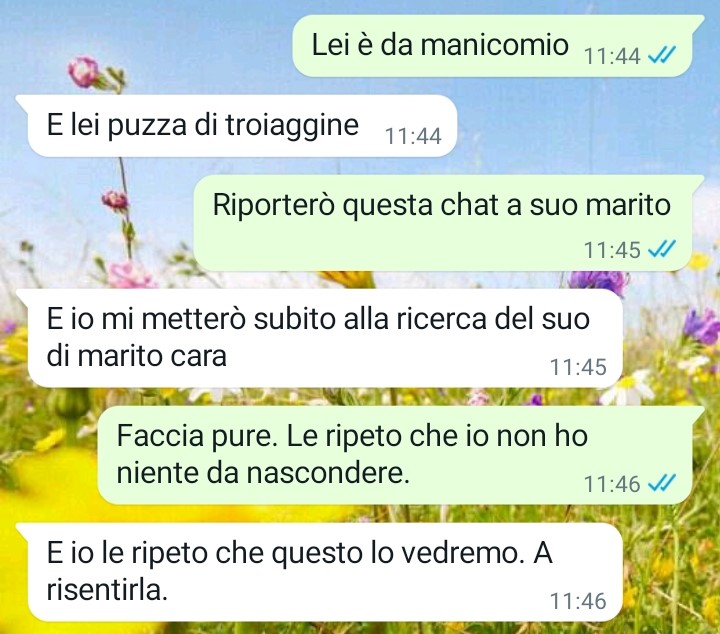Click the word "troiaggine" in the received message
The height and width of the screenshot is (634, 720).
pyautogui.click(x=292, y=125)
